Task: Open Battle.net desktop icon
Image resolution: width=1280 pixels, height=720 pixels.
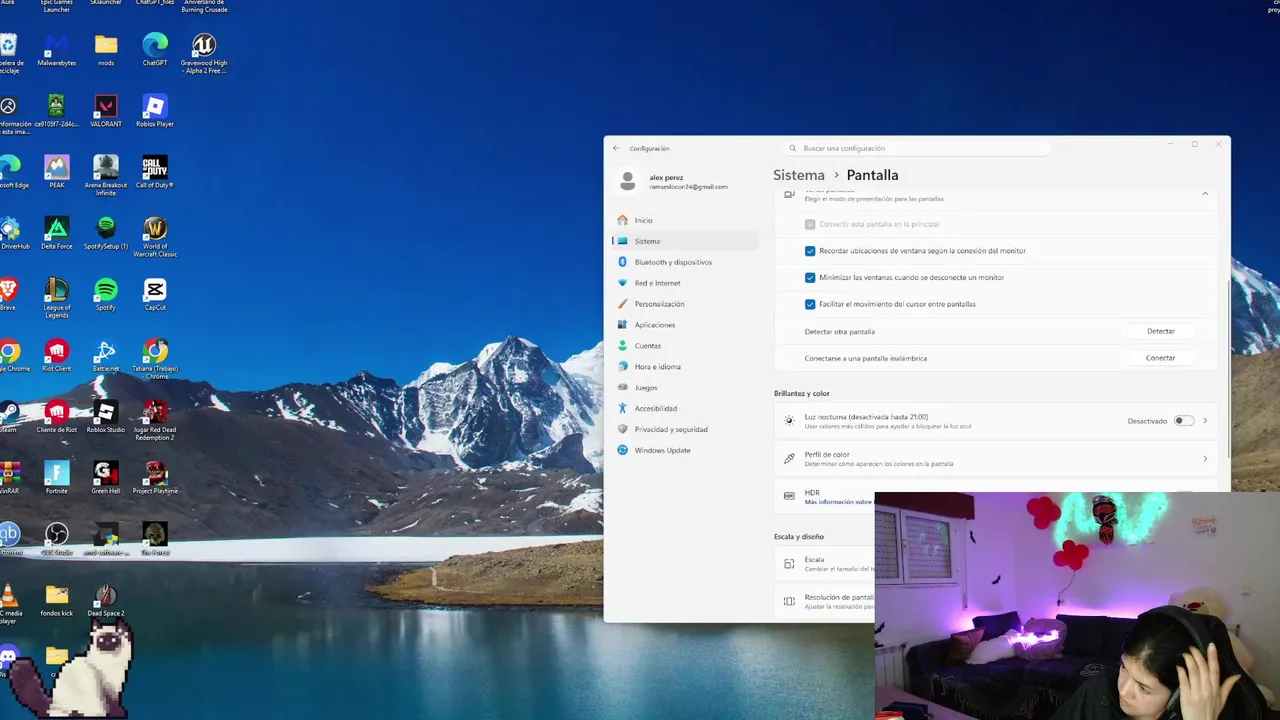Action: 106,355
